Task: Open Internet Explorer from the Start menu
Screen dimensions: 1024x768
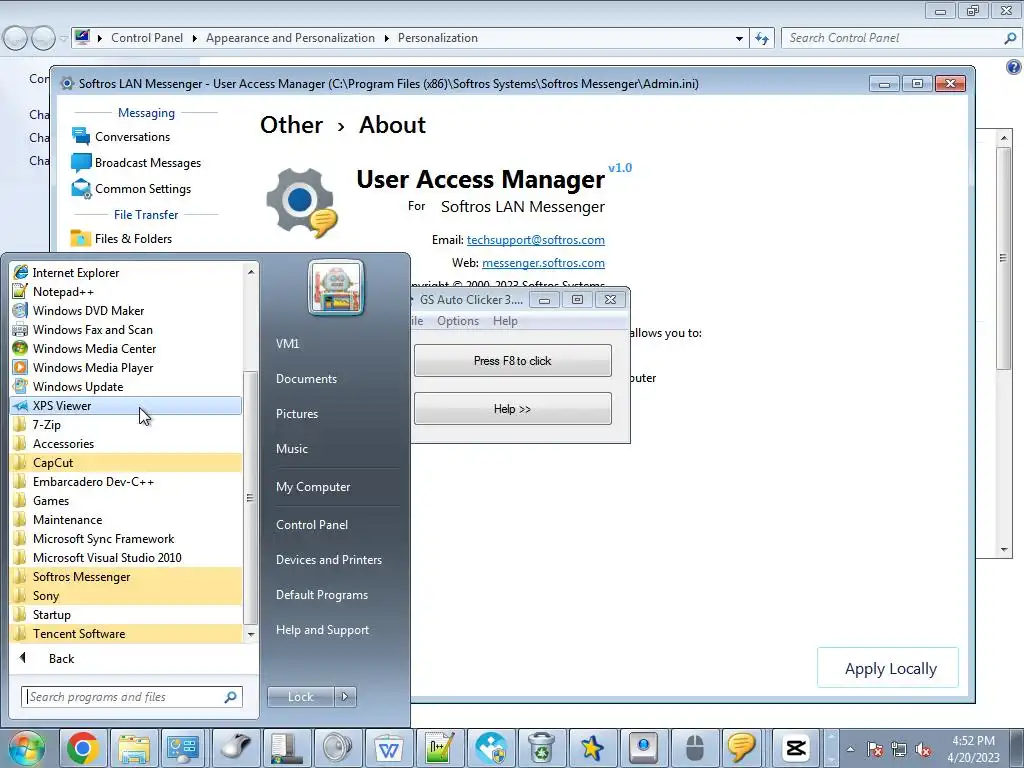Action: pyautogui.click(x=126, y=273)
